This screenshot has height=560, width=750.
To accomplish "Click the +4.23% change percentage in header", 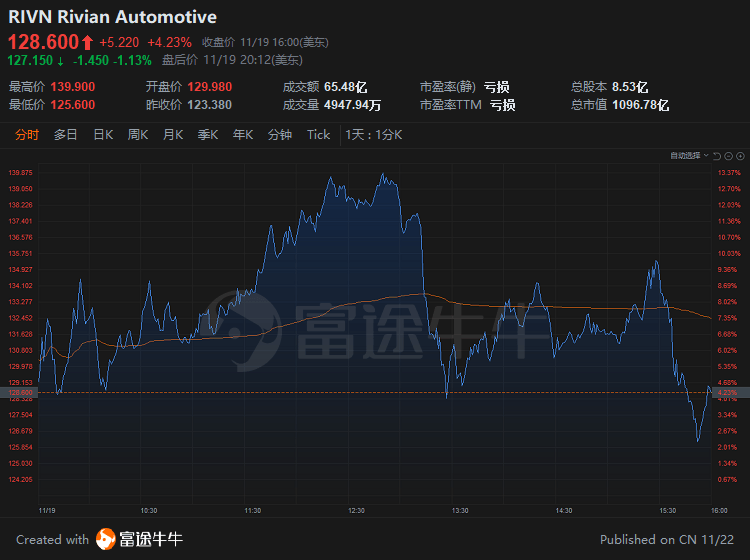I will tap(169, 43).
